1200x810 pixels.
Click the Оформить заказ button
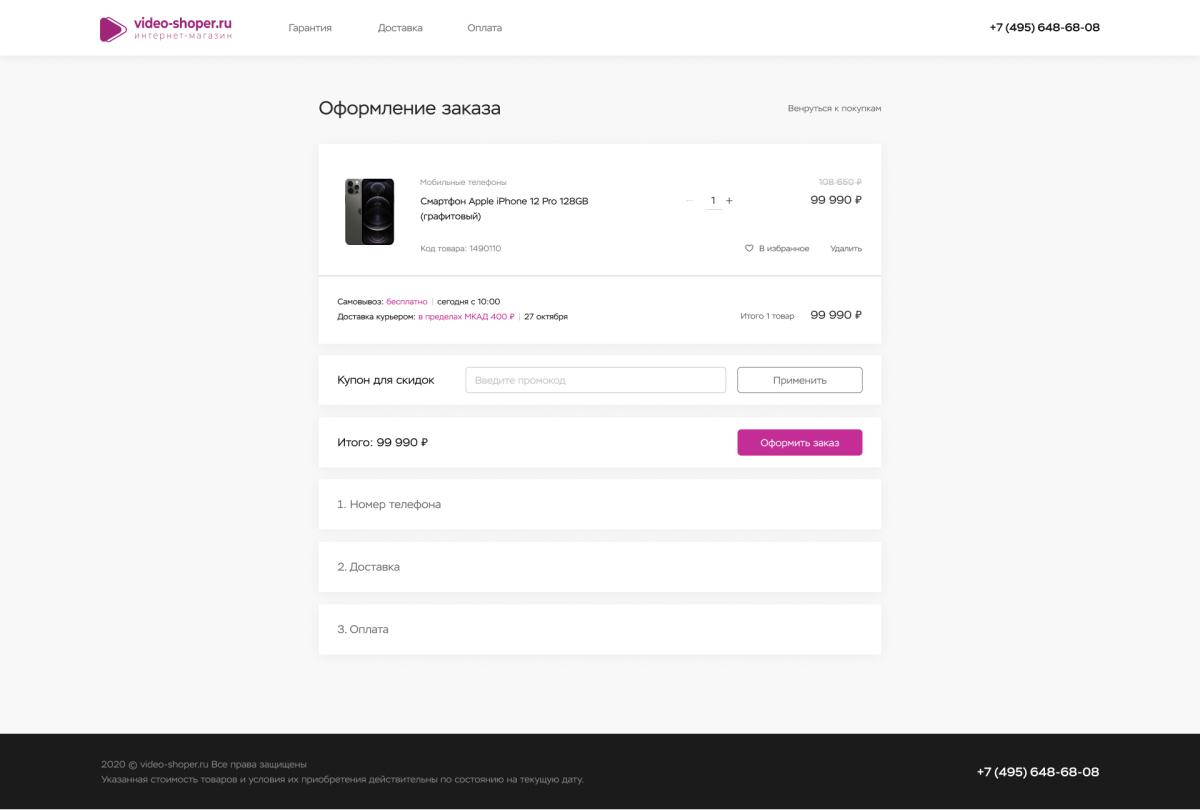(x=799, y=442)
